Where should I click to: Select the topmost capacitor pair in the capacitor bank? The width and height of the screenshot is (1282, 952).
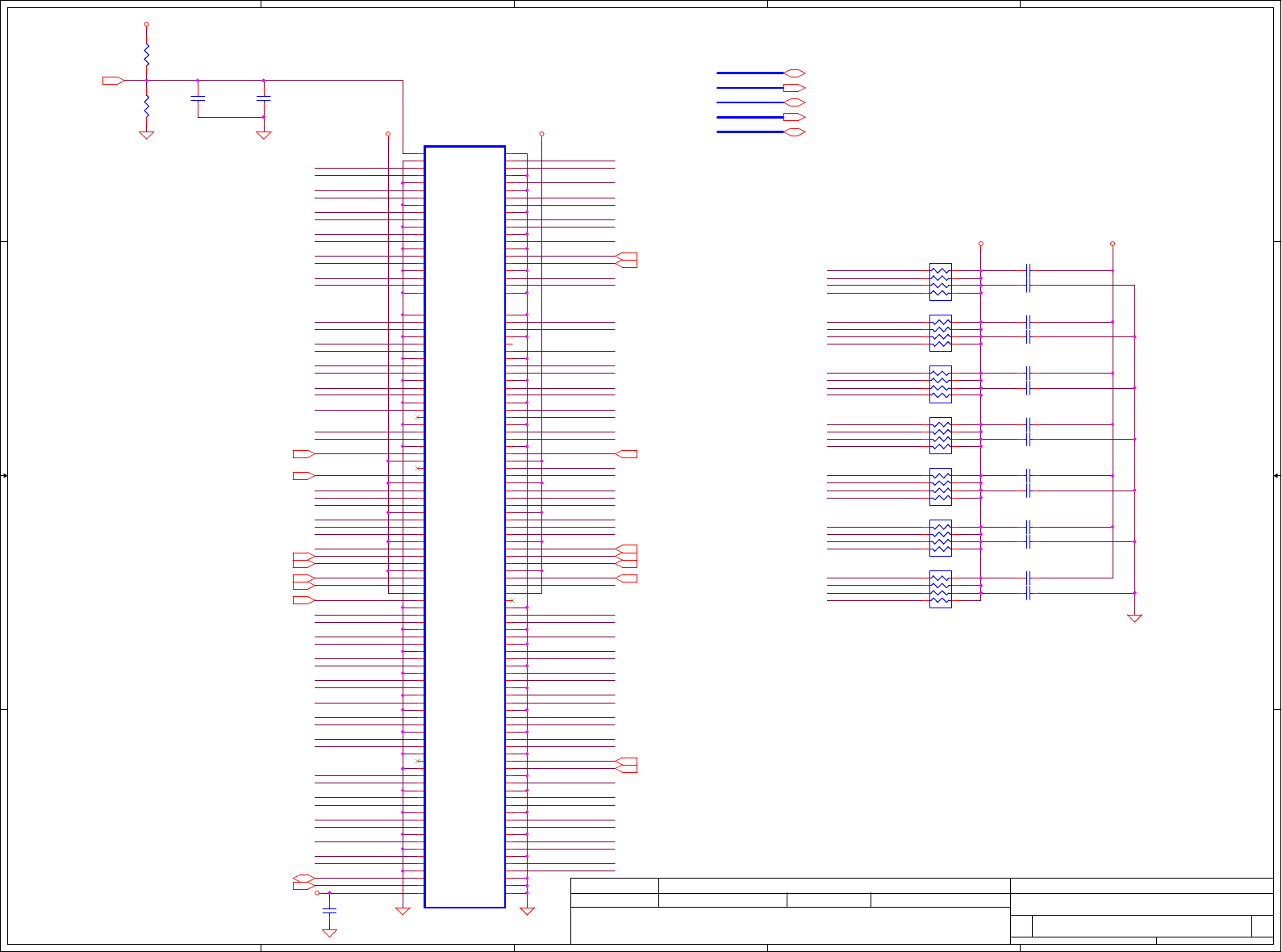pos(1029,278)
